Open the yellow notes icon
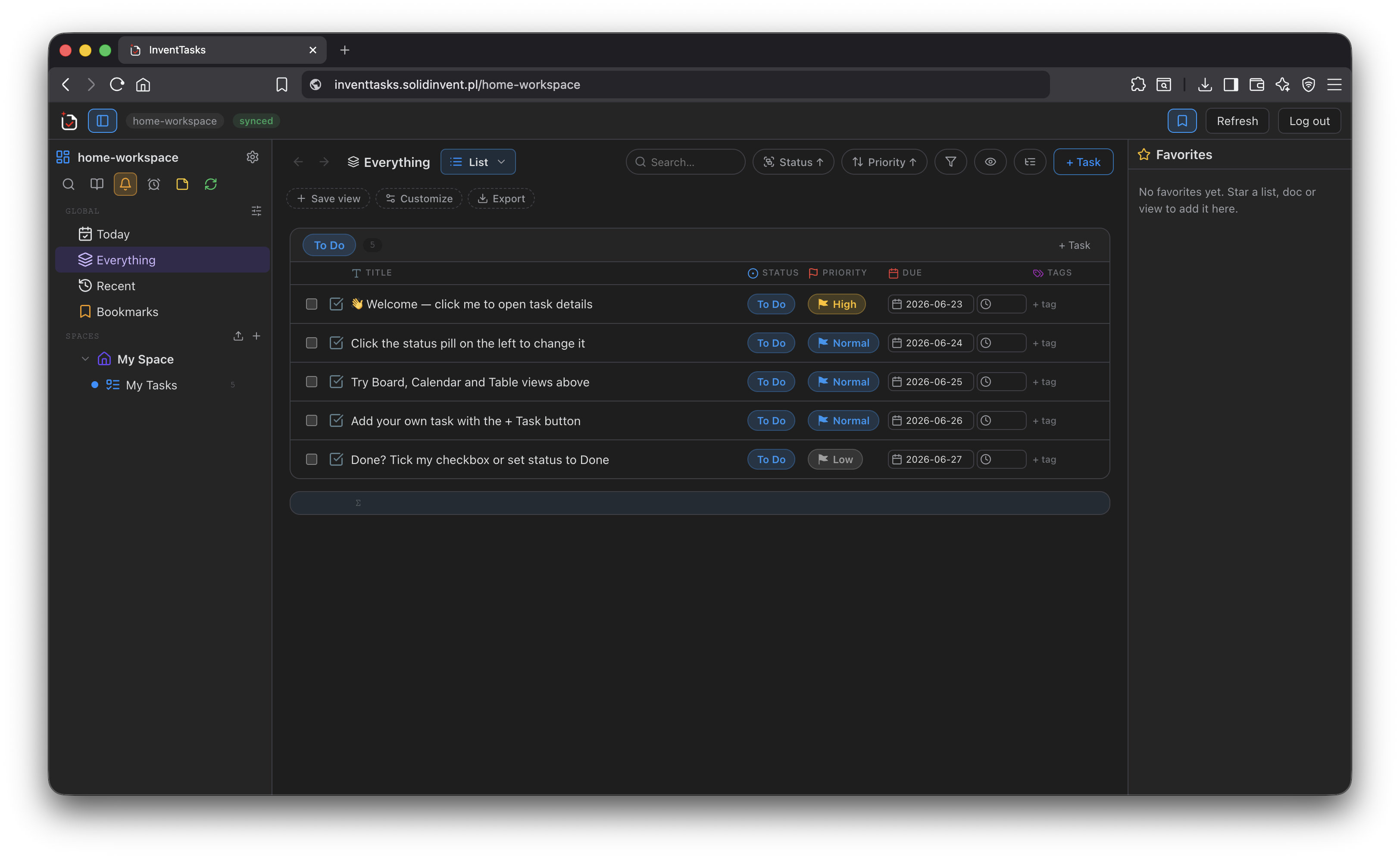 click(x=182, y=184)
